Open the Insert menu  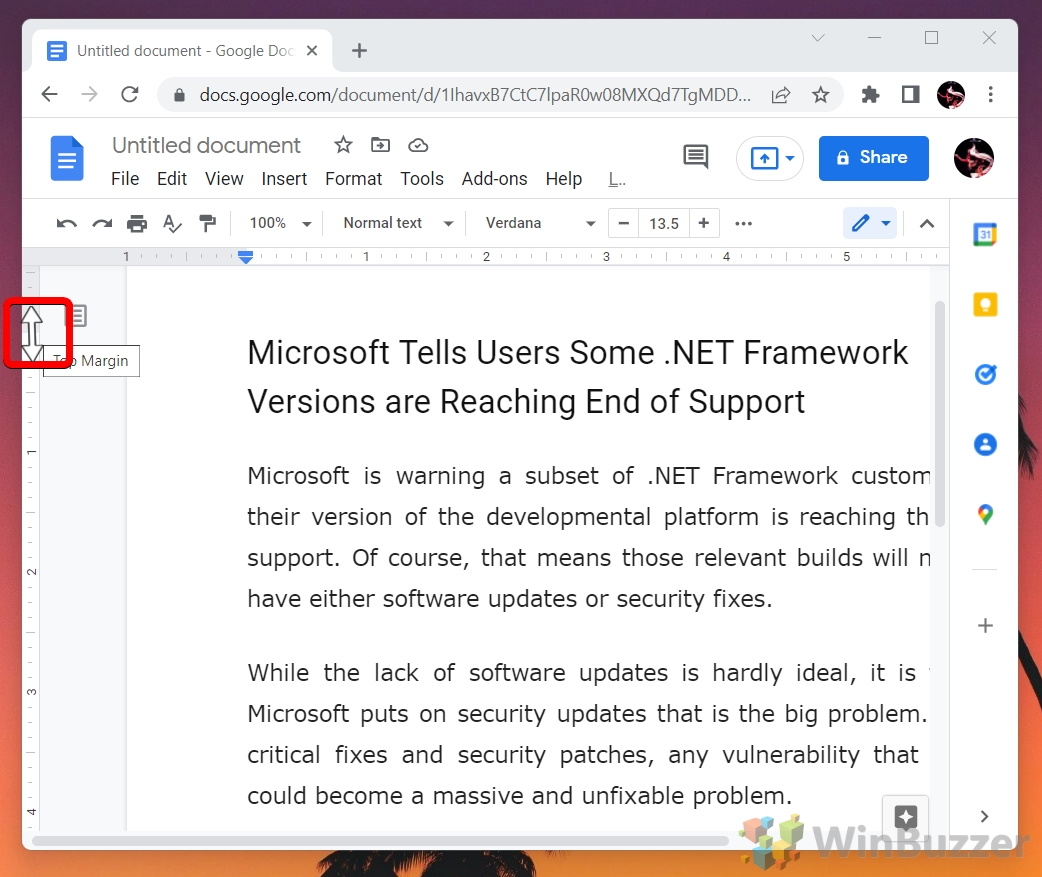pyautogui.click(x=284, y=178)
